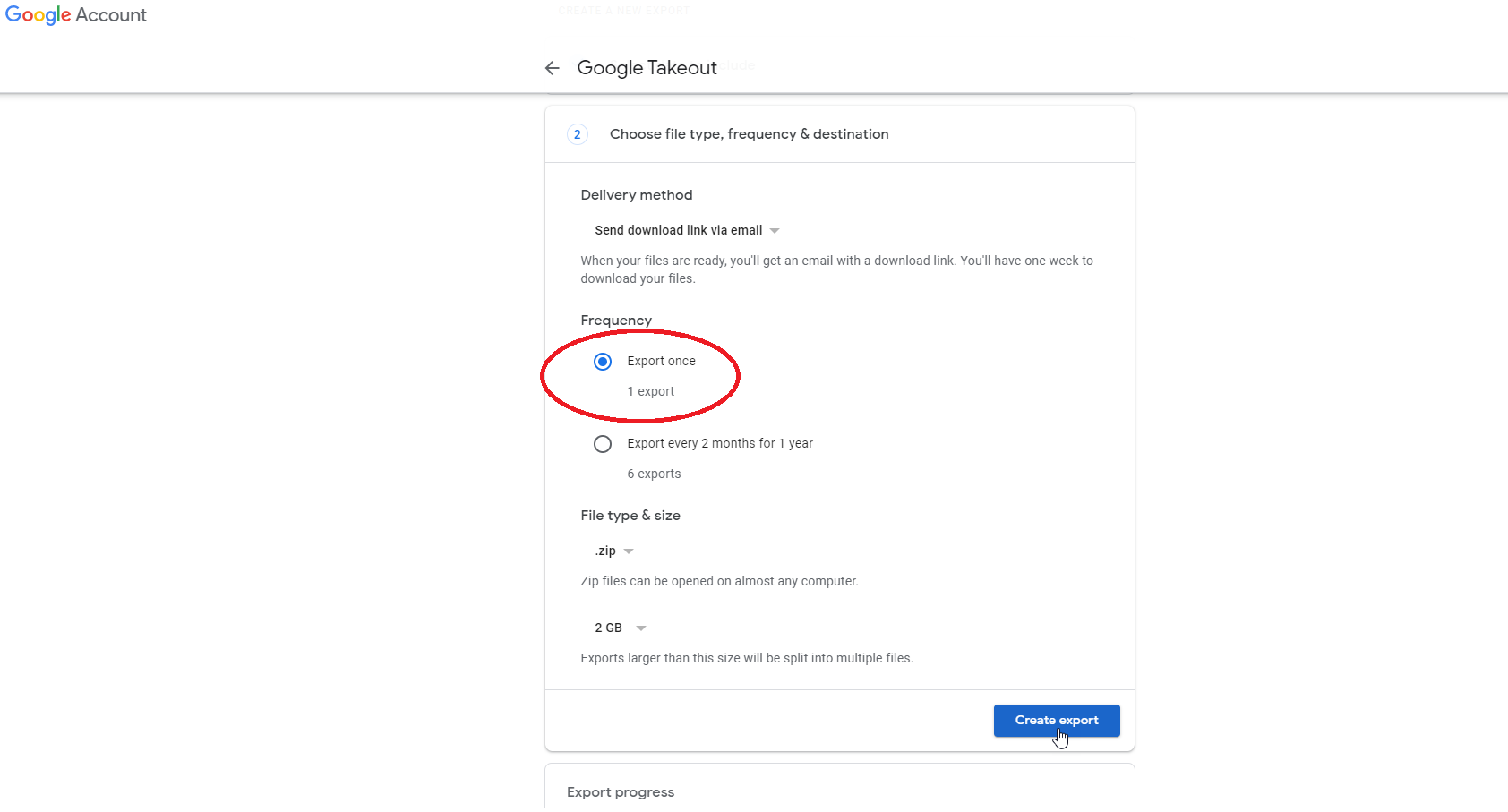Viewport: 1508px width, 812px height.
Task: Open the Google Account logo link
Action: point(76,15)
